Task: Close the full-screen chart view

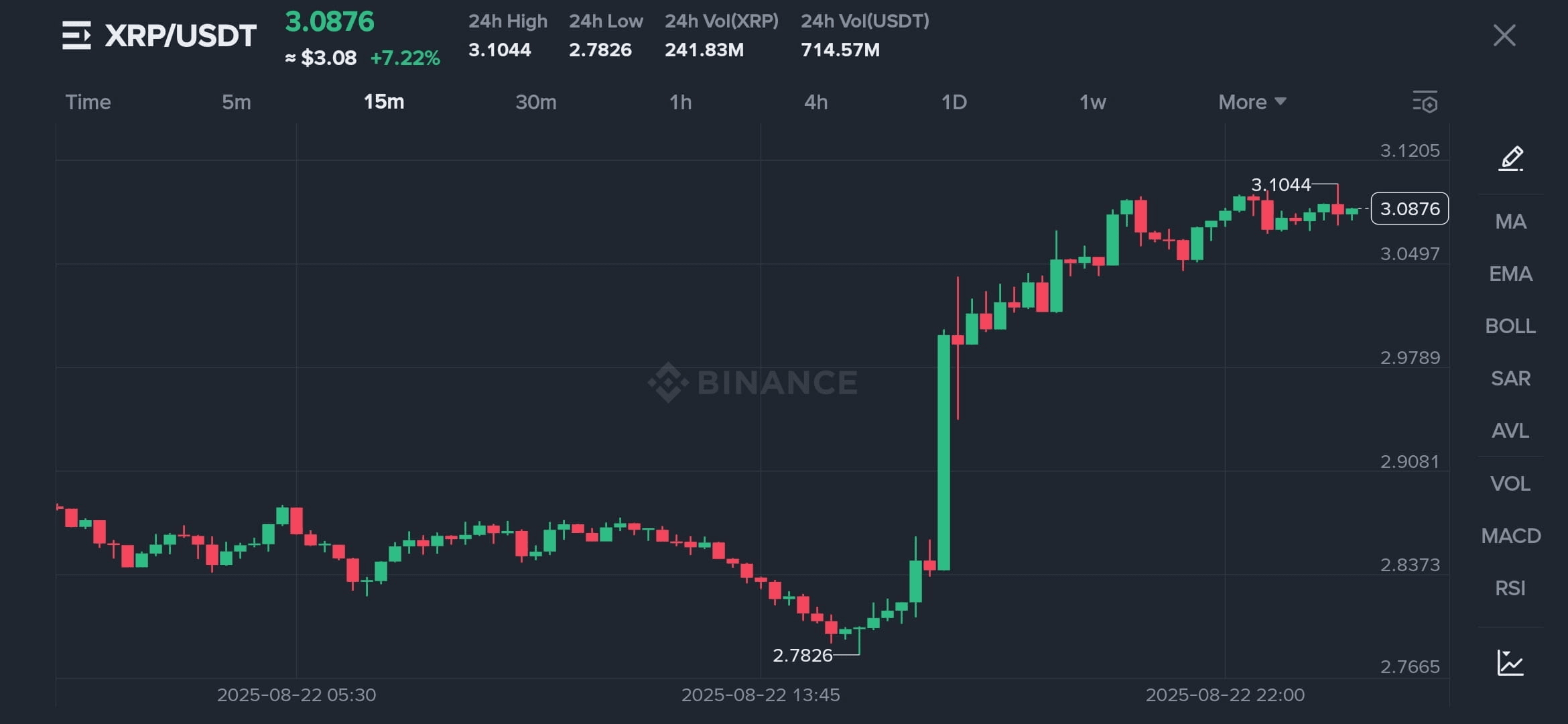Action: click(x=1504, y=36)
